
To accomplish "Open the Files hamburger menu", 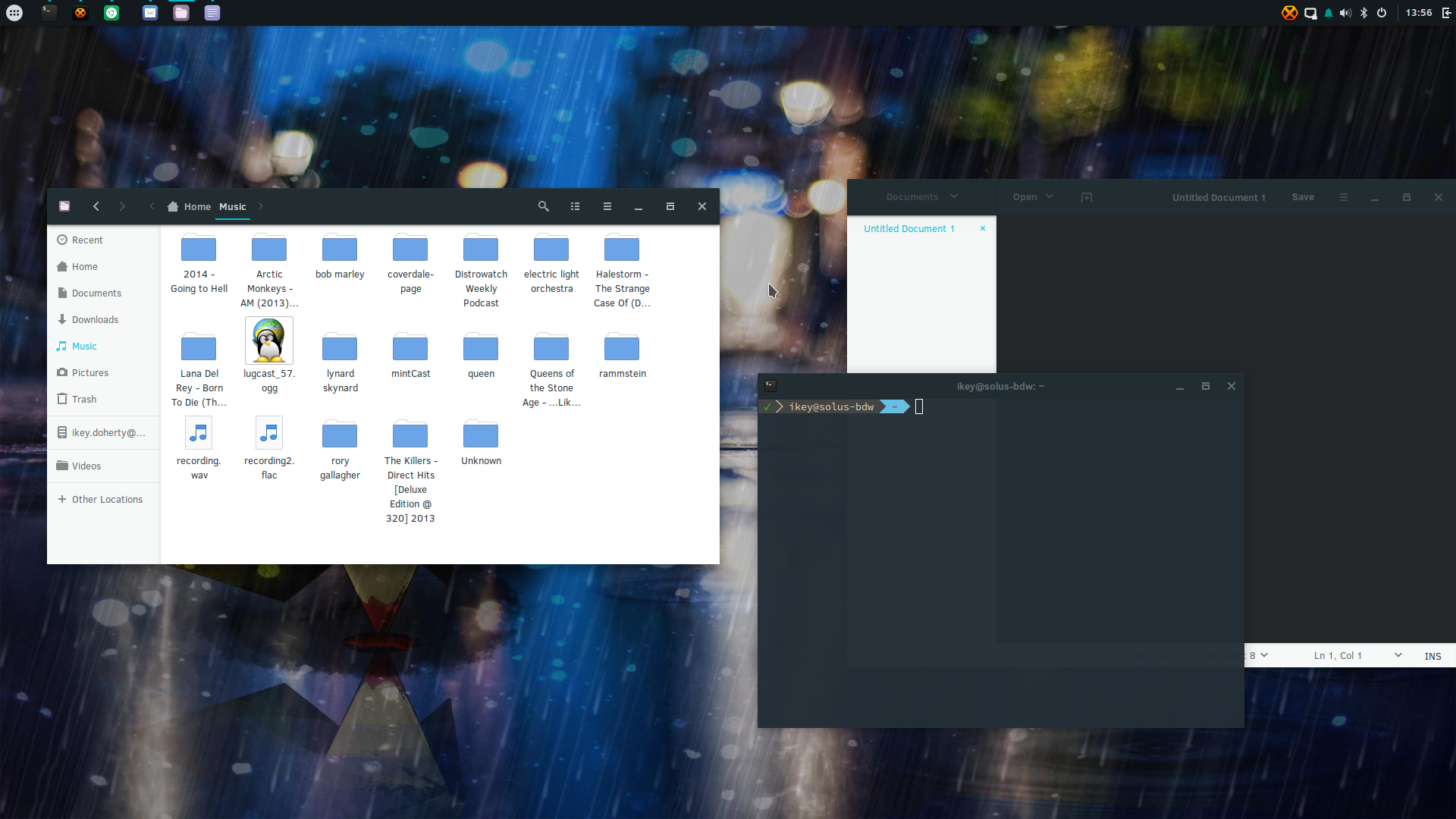I will tap(607, 206).
